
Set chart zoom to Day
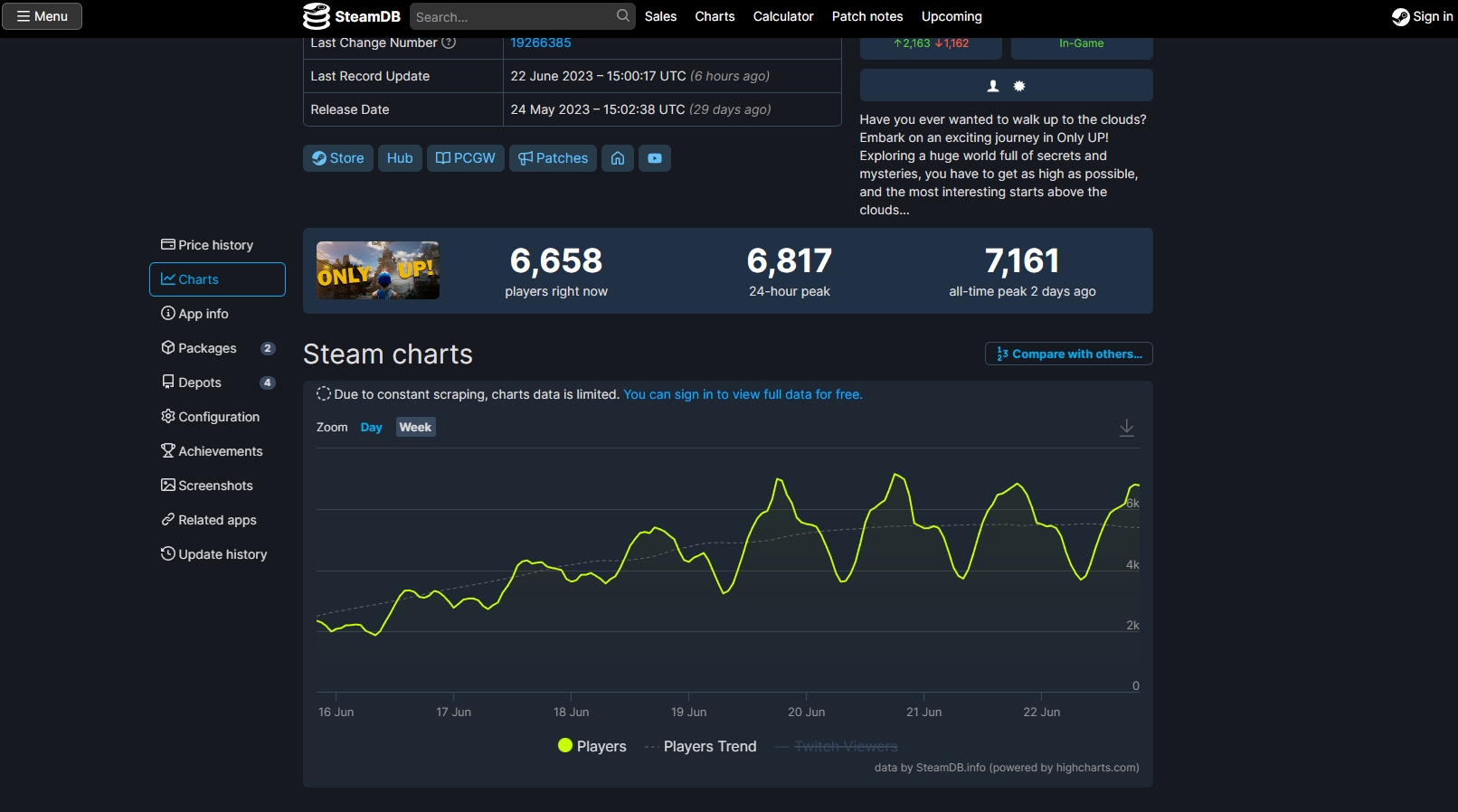[x=371, y=427]
